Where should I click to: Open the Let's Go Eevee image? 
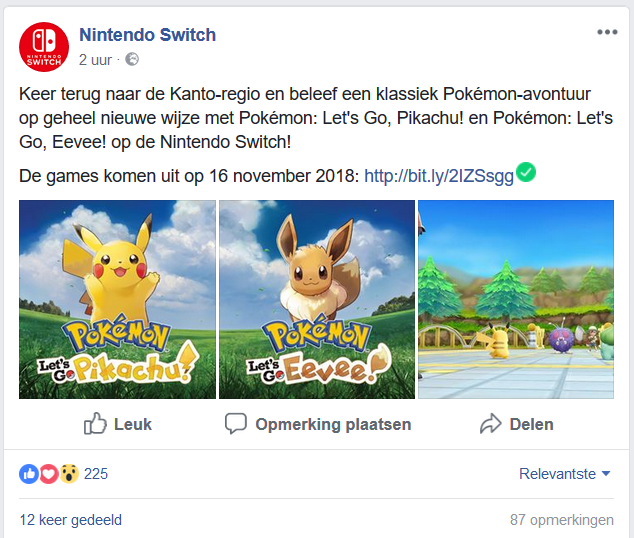(316, 299)
